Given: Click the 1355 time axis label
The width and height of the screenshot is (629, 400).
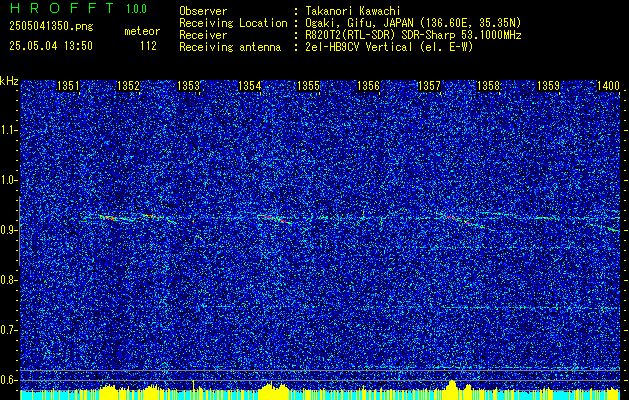Looking at the screenshot, I should pyautogui.click(x=308, y=86).
